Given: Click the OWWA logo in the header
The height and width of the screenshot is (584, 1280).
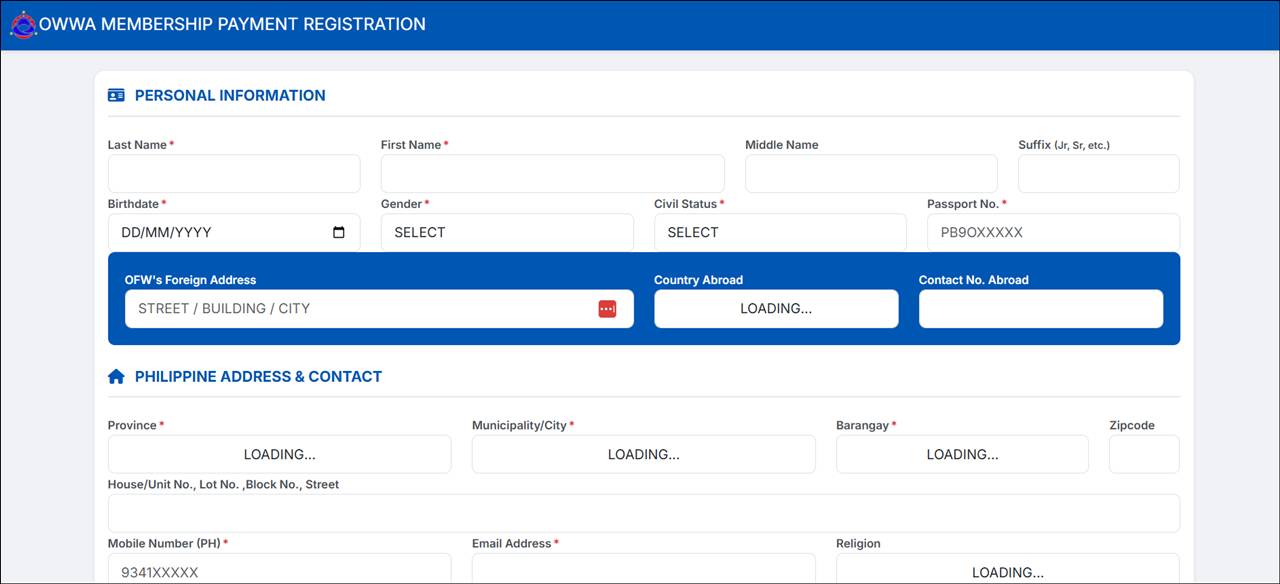Looking at the screenshot, I should (x=23, y=25).
